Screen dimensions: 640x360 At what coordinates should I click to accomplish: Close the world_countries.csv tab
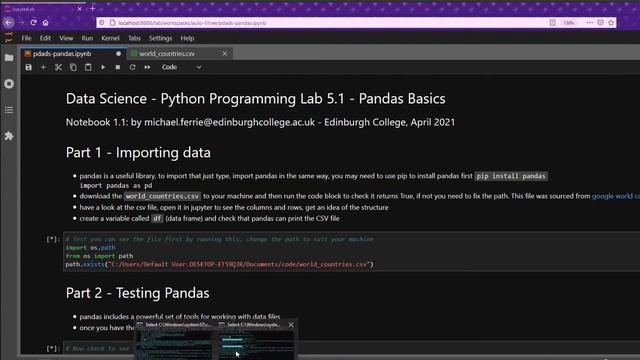coord(224,53)
